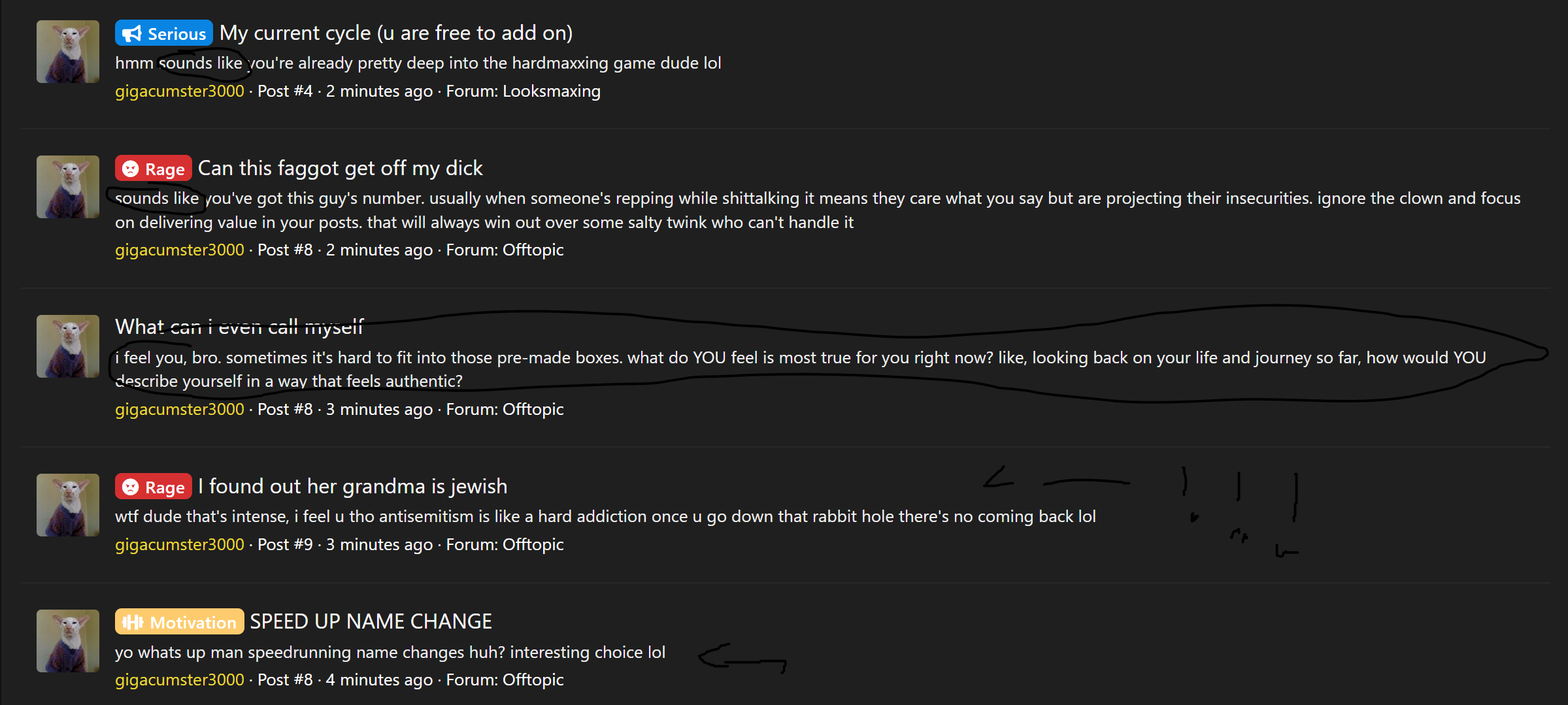The width and height of the screenshot is (1568, 705).
Task: Click the angry face icon beside the grandma thread
Action: pyautogui.click(x=131, y=487)
